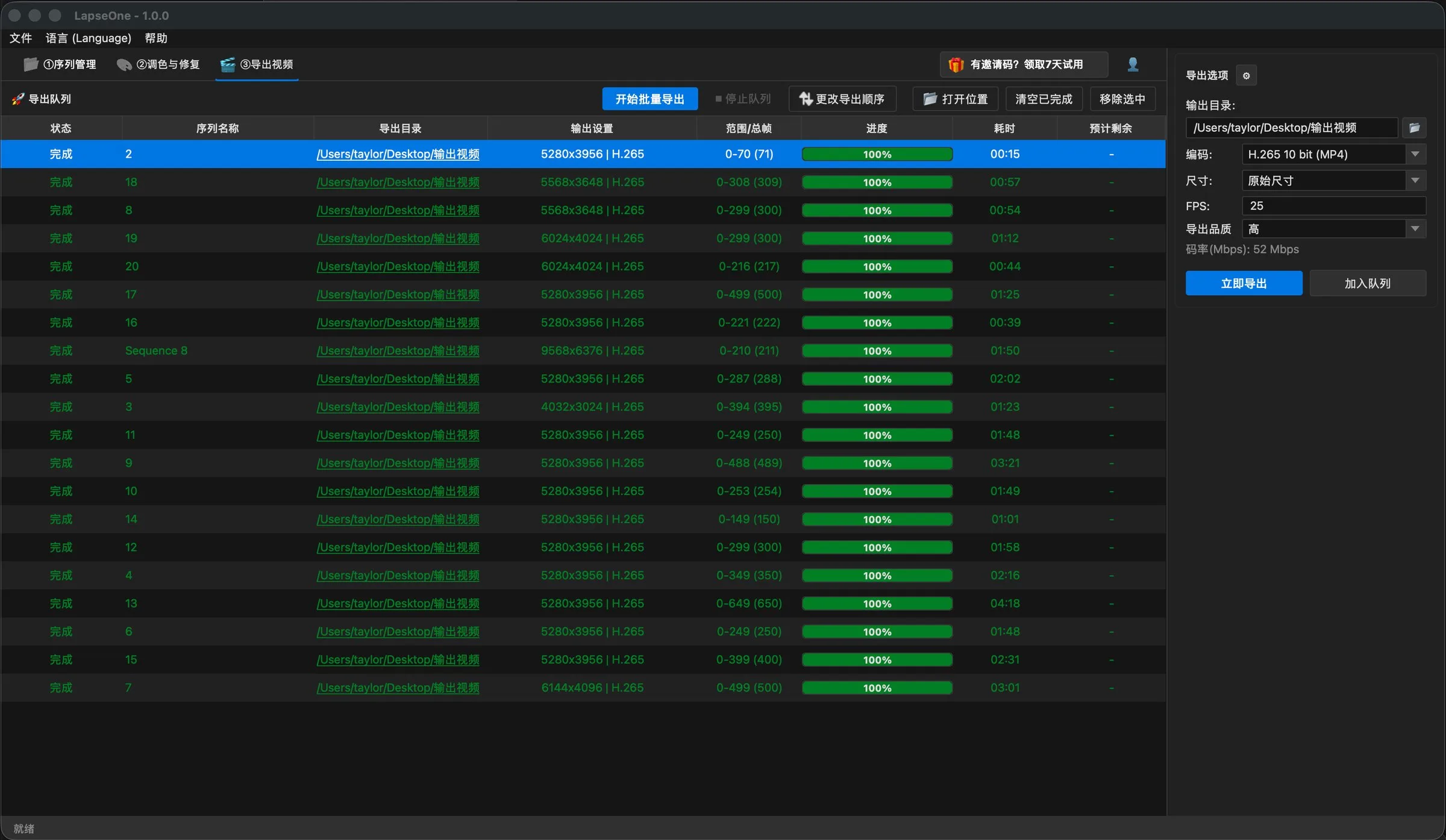This screenshot has width=1446, height=840.
Task: Switch to ①序列管理 tab
Action: tap(60, 64)
